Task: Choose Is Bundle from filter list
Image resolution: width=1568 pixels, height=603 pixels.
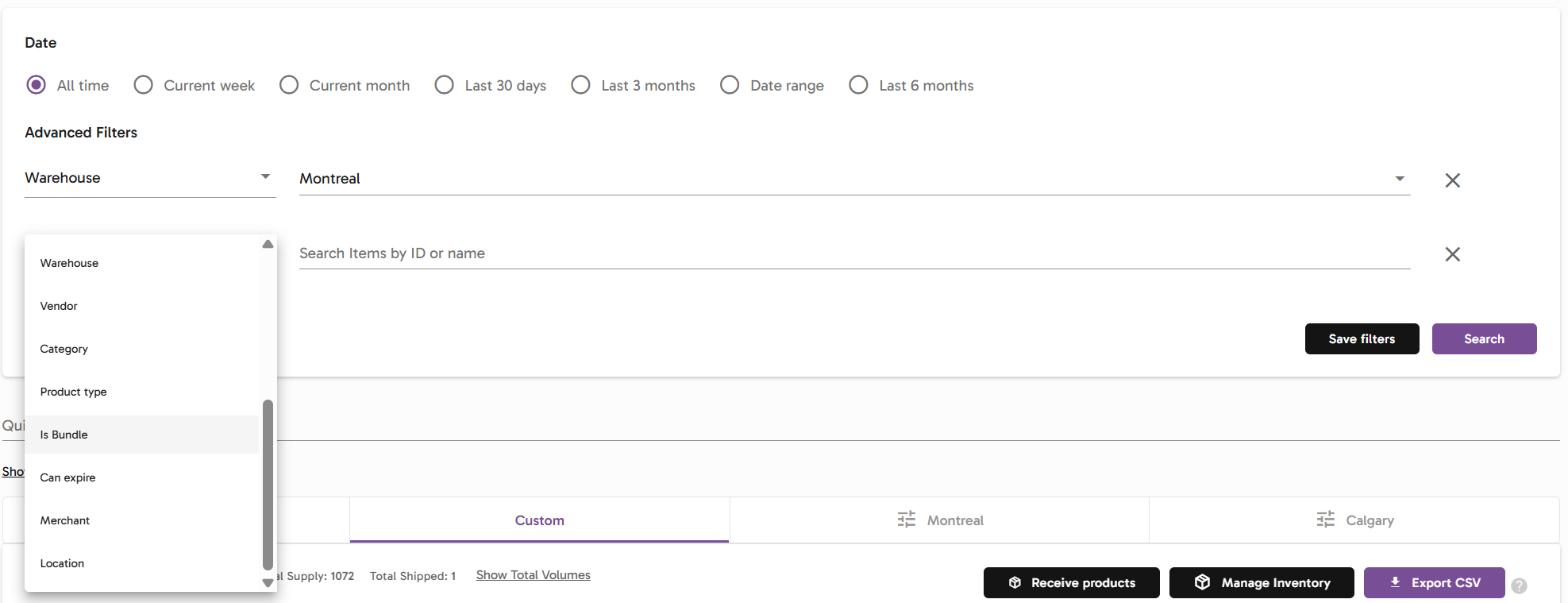Action: coord(64,435)
